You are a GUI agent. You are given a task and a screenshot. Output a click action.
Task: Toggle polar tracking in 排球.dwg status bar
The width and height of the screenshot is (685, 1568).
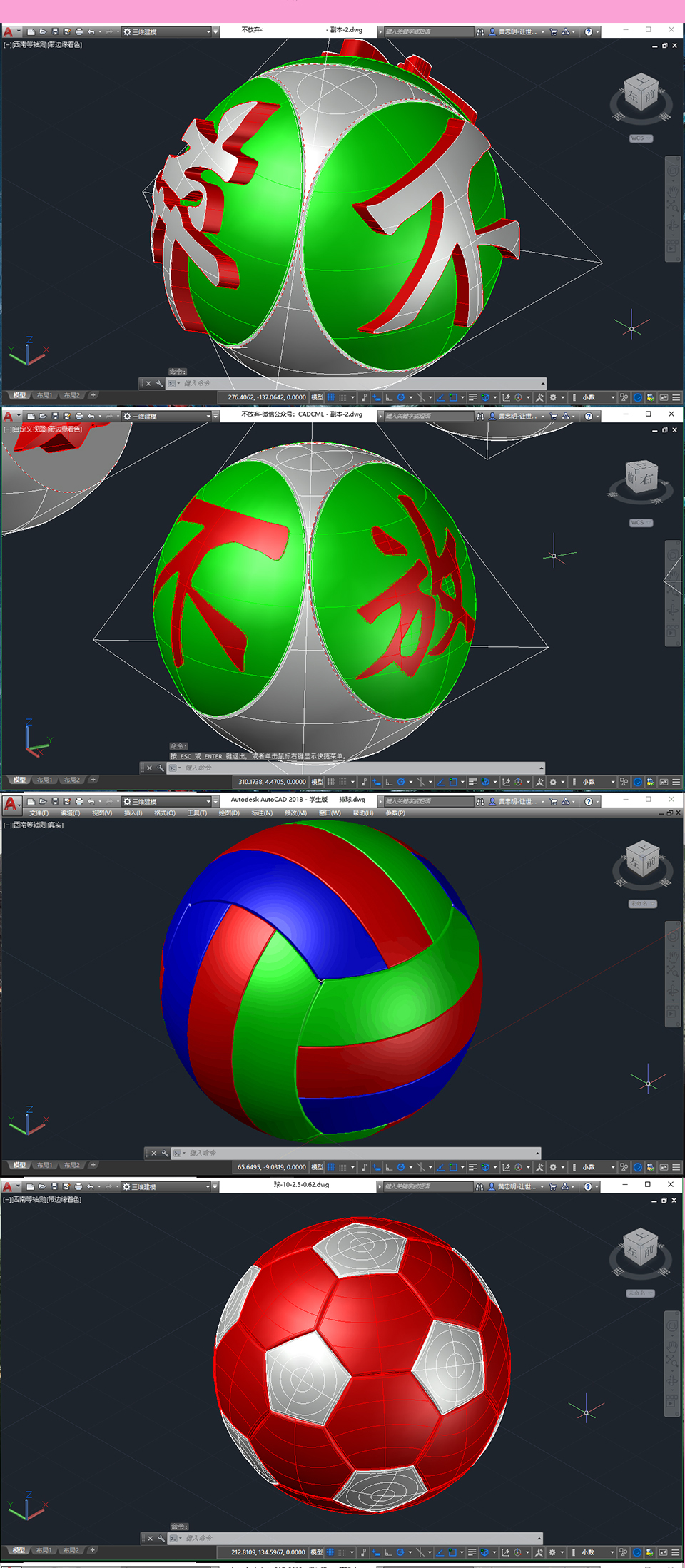click(x=401, y=1167)
